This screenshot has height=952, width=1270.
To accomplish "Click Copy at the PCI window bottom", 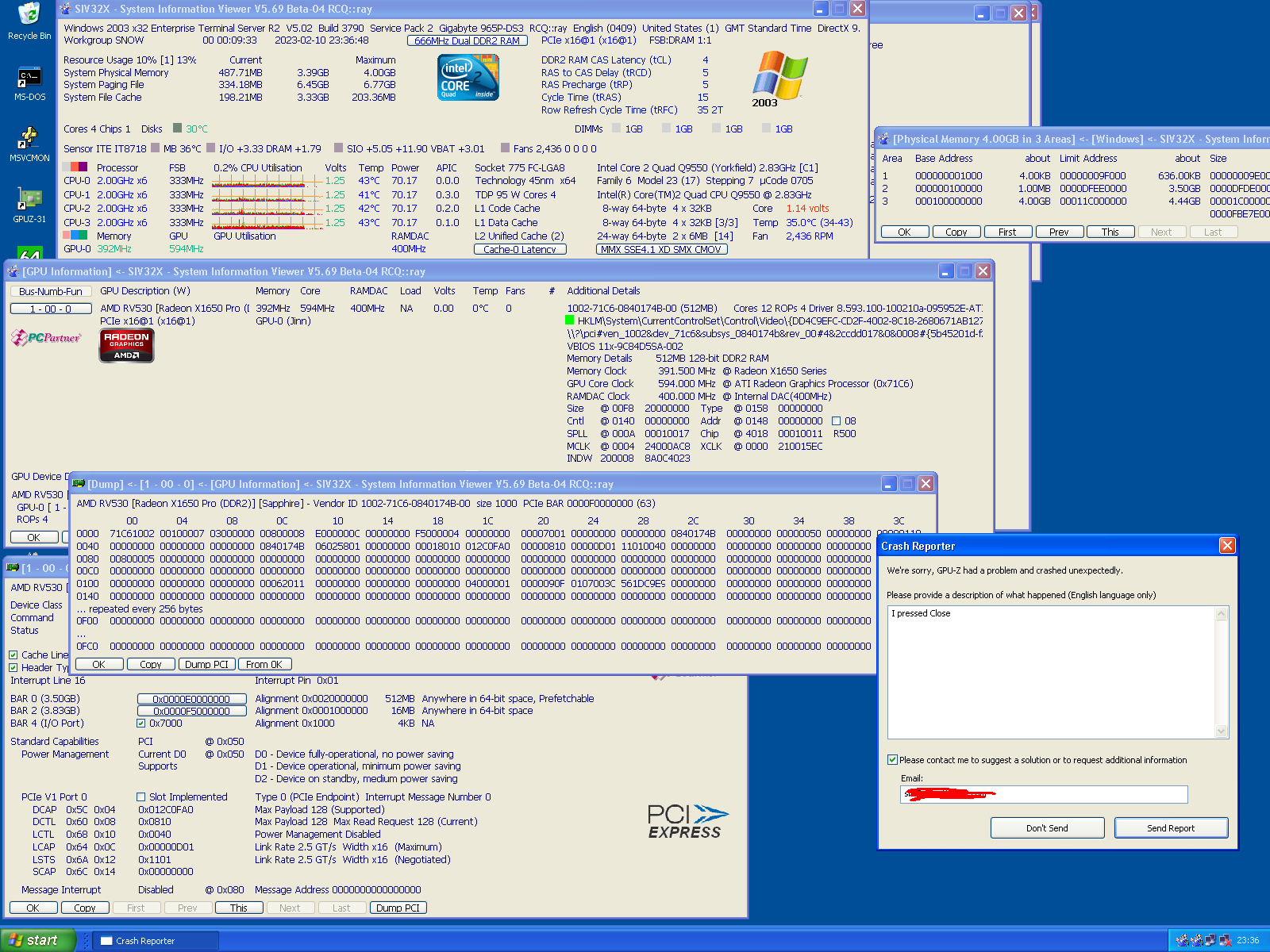I will 85,908.
